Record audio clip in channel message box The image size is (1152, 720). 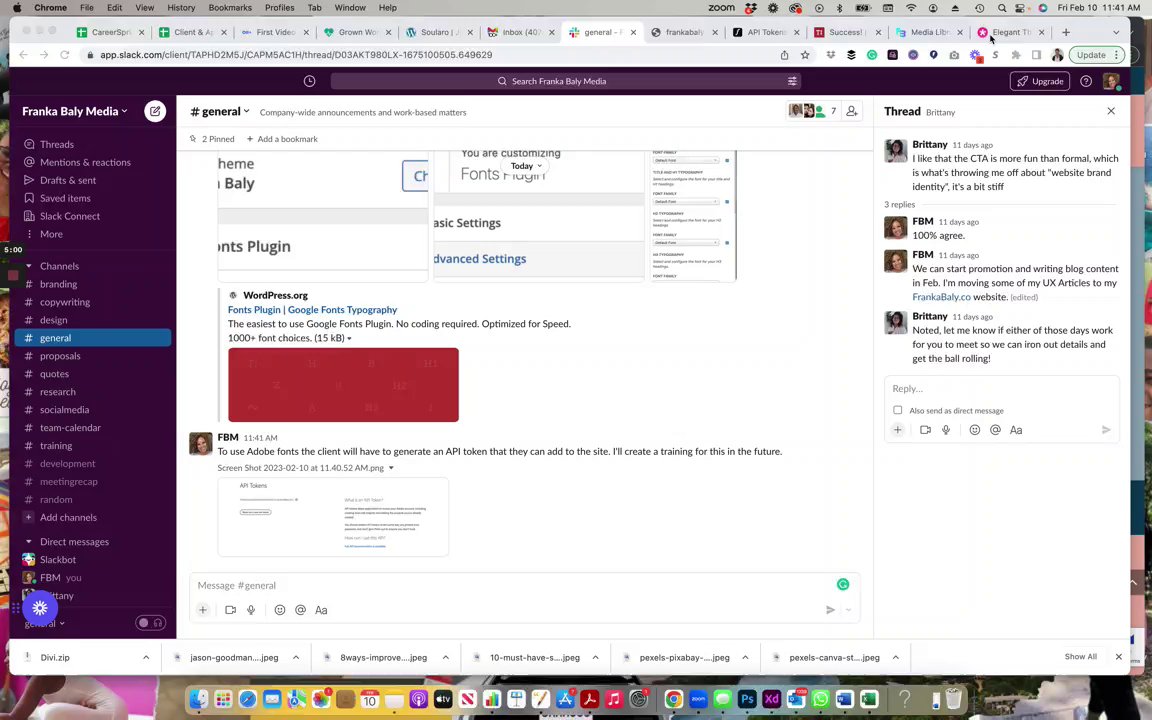[251, 610]
